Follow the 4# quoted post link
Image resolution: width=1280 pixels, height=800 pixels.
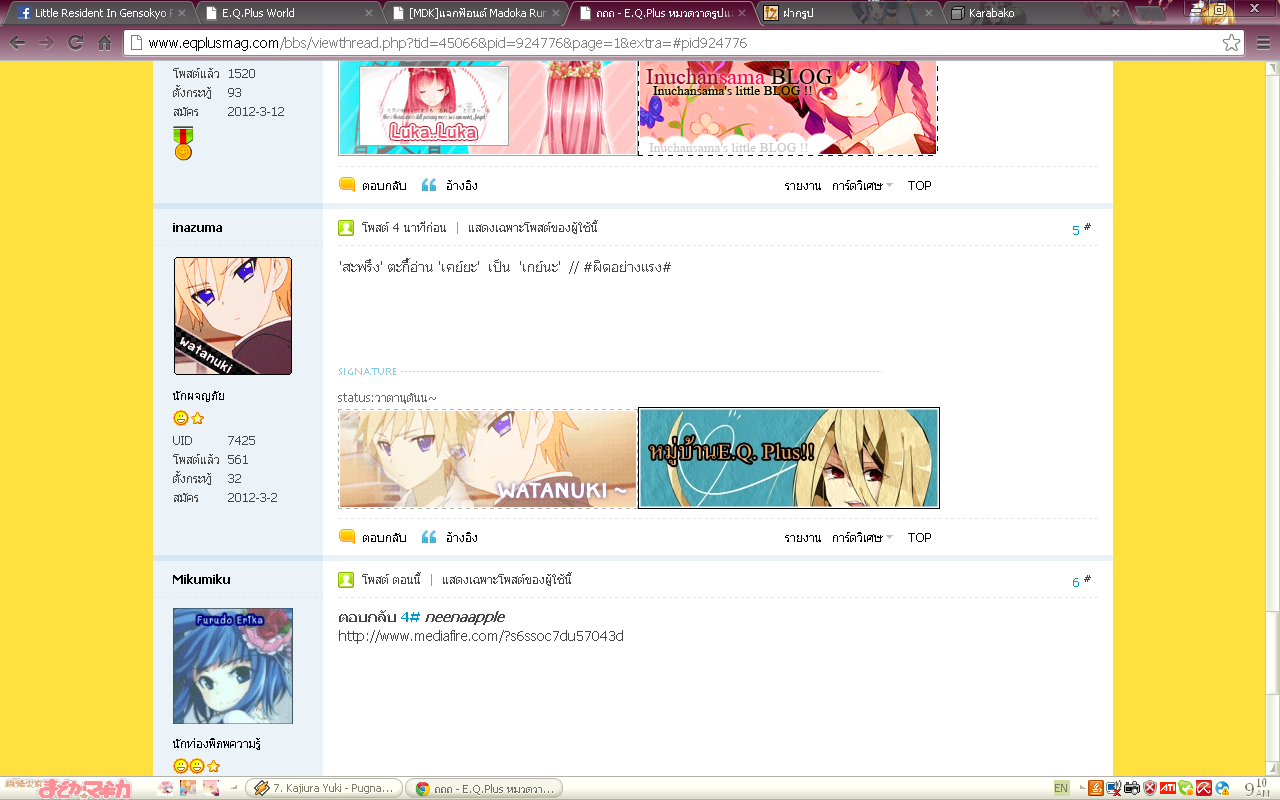point(410,617)
